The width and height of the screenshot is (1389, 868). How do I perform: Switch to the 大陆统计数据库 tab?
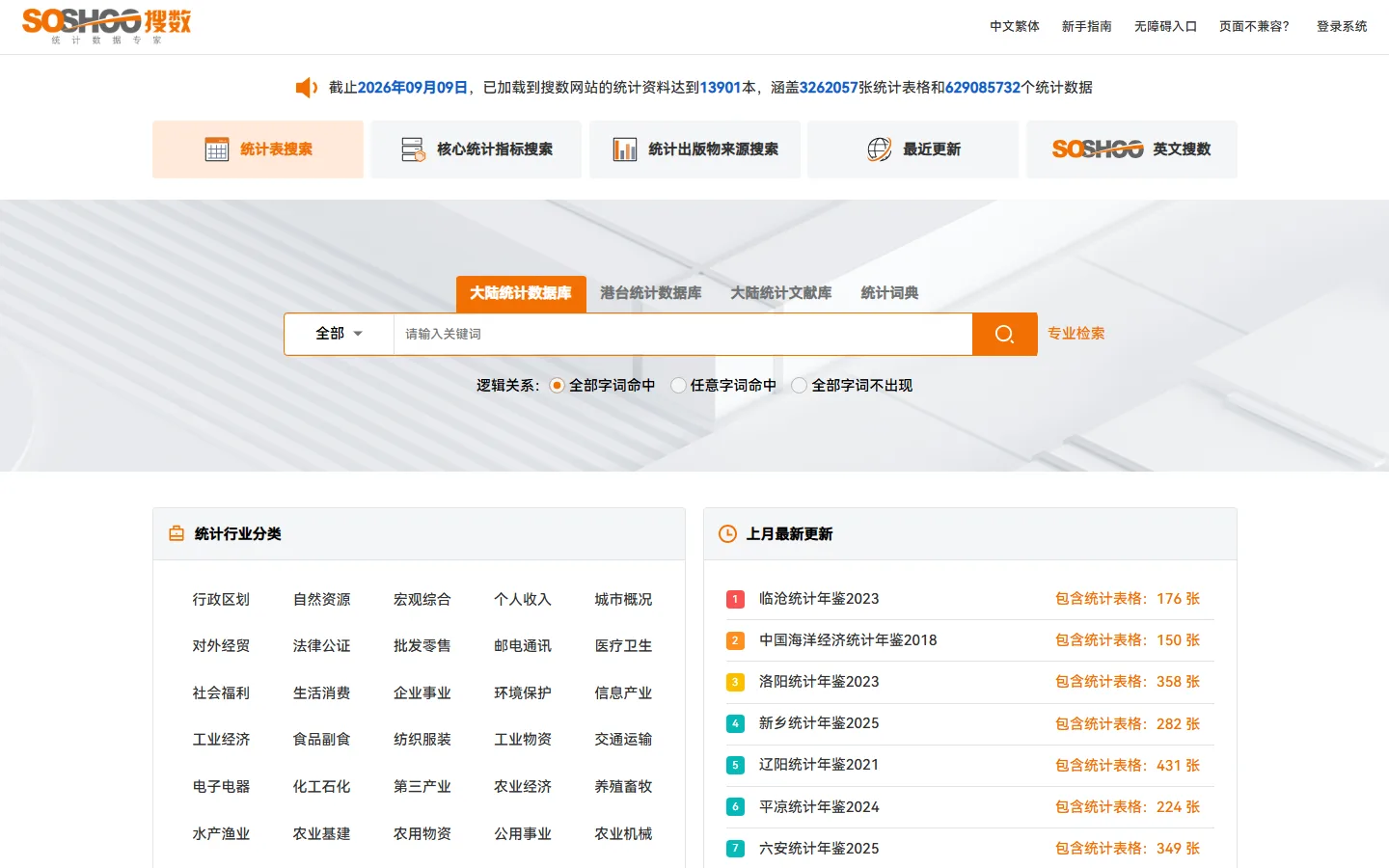521,293
